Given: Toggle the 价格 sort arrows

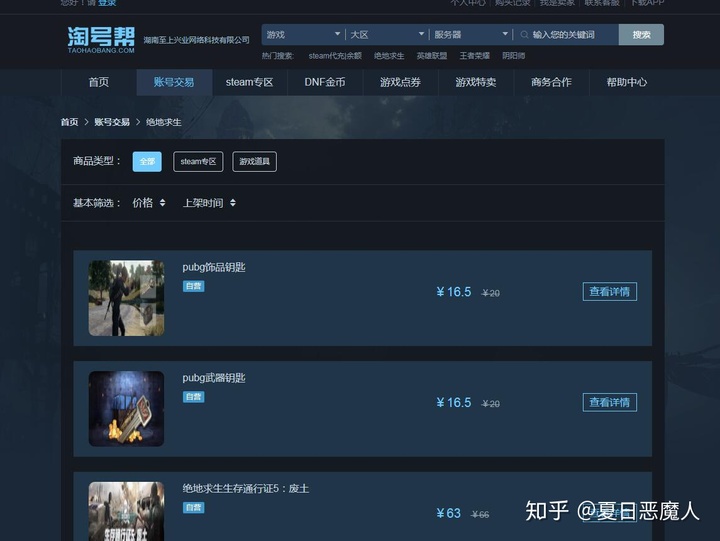Looking at the screenshot, I should tap(162, 203).
